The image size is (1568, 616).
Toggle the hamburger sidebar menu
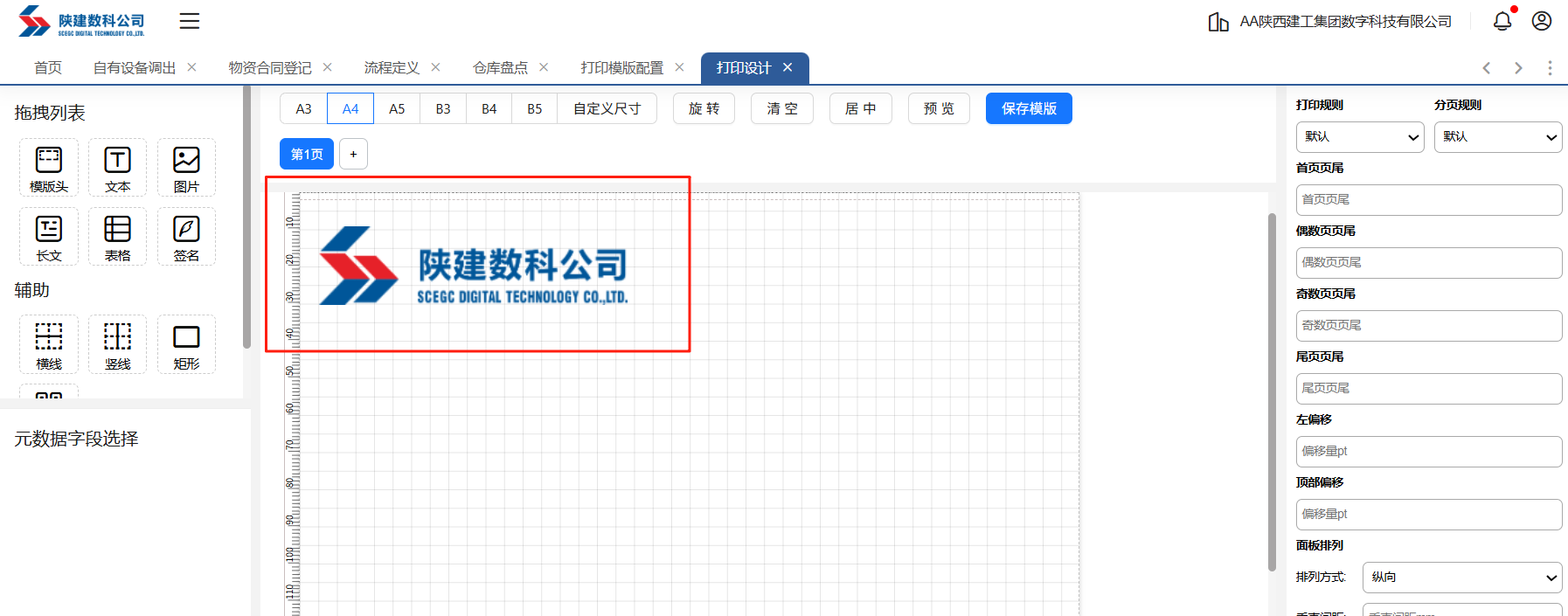190,21
